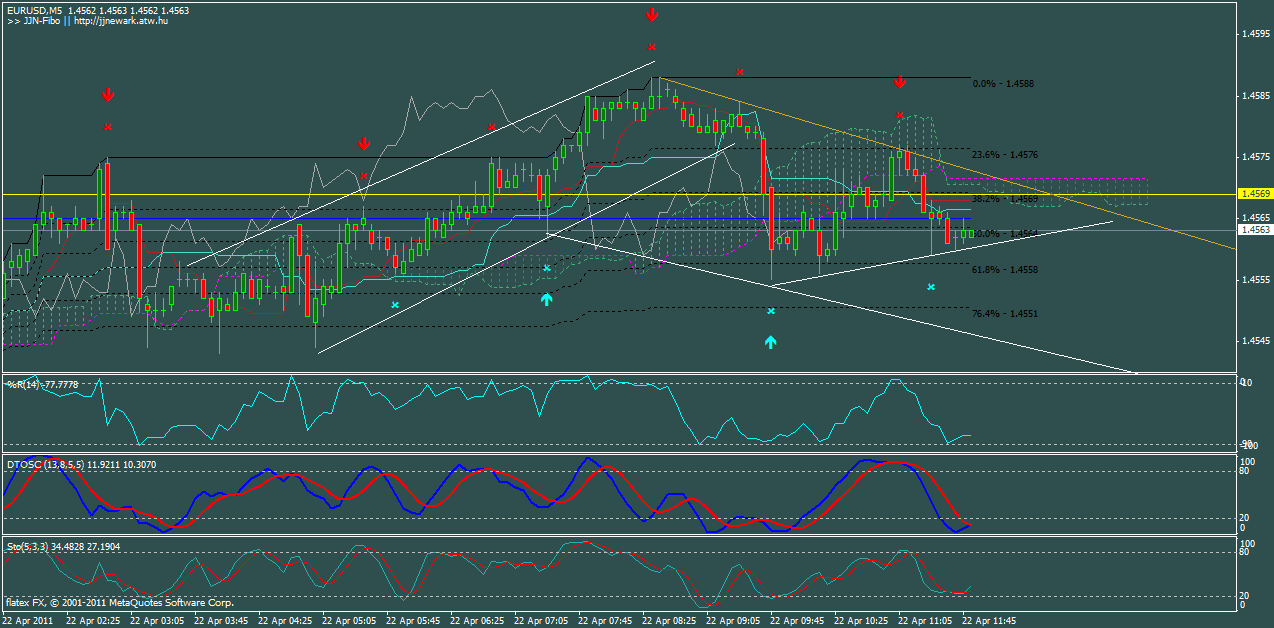Expand the 0.0% - 1.4588 Fibonacci level label
Screen dimensions: 1274x628
point(1003,84)
